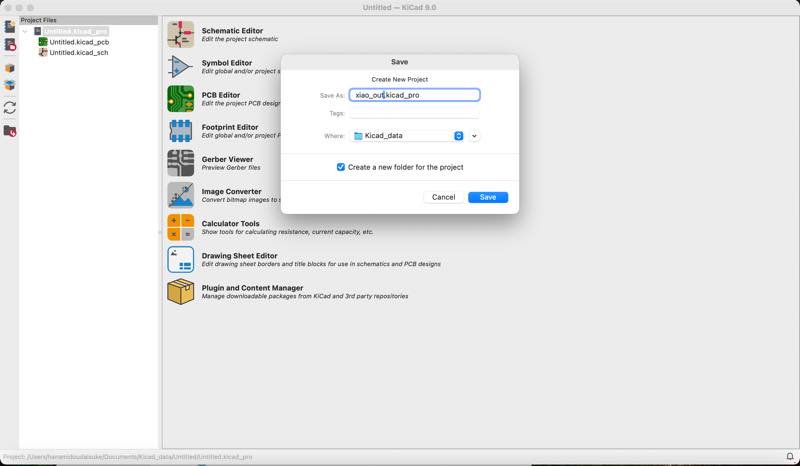
Task: Click the Unarchive project icon
Action: click(10, 85)
